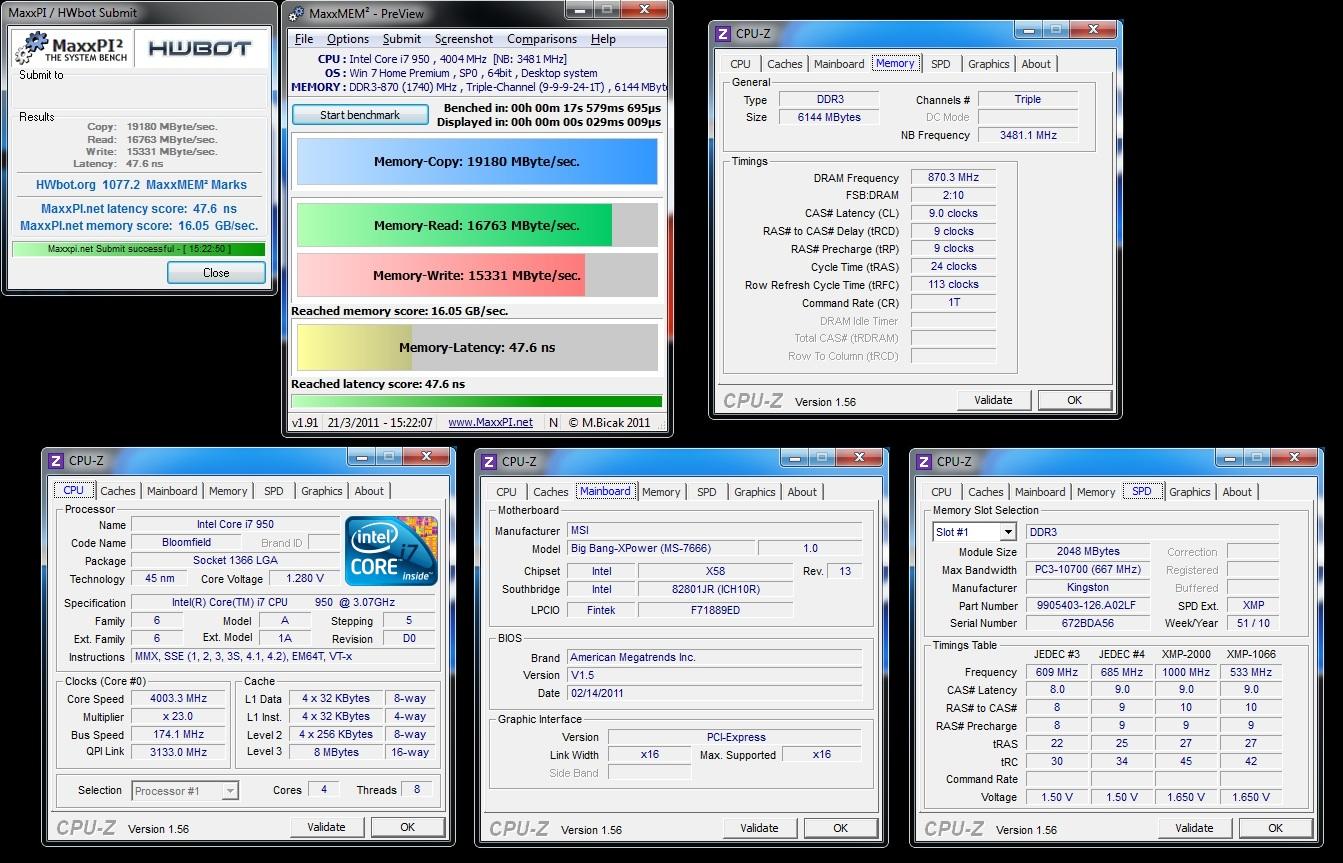Click OK in CPU-Z Memory window

pyautogui.click(x=1075, y=400)
